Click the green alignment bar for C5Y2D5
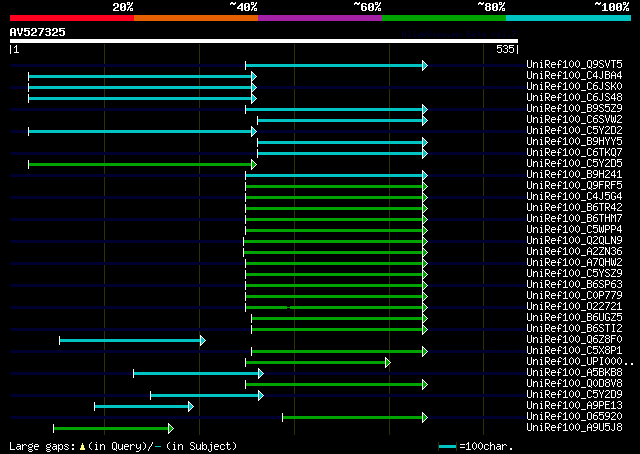 point(142,165)
